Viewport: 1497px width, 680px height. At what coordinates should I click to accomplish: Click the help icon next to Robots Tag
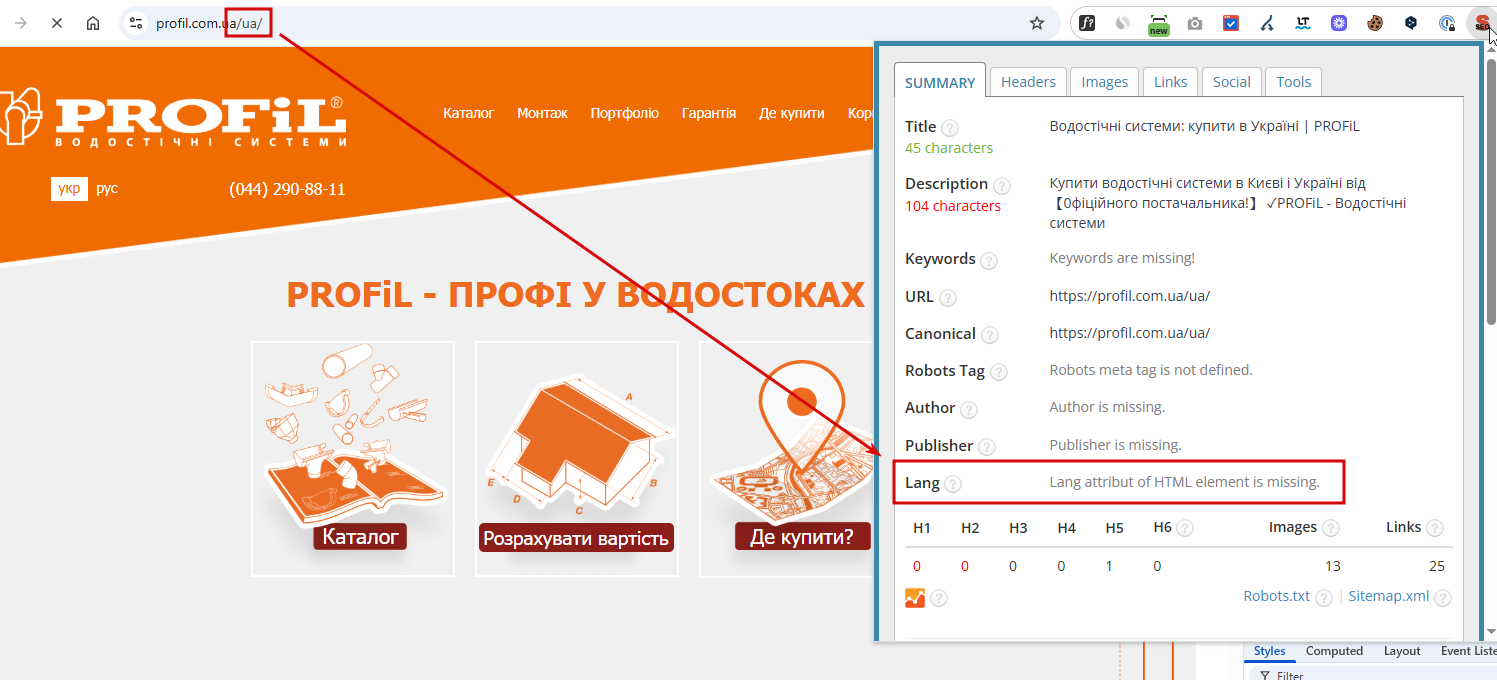point(998,372)
